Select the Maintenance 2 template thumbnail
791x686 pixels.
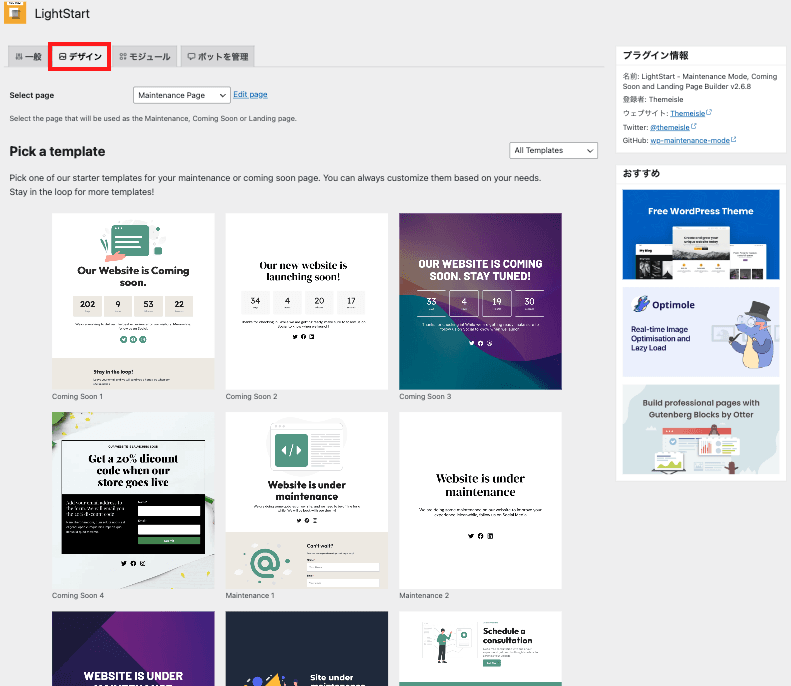pyautogui.click(x=480, y=500)
